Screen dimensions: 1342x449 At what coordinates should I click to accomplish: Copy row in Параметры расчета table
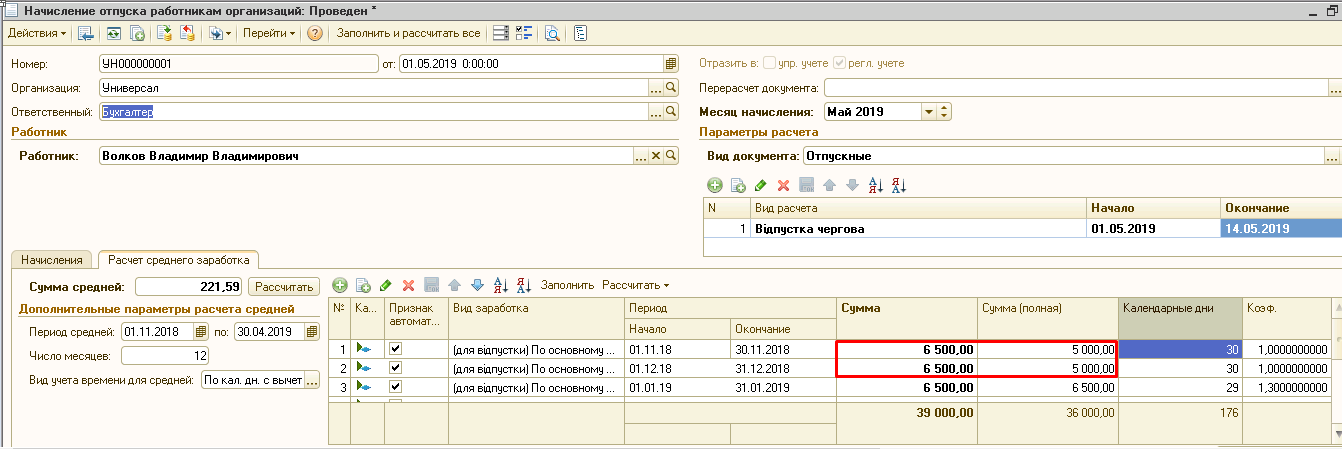(738, 185)
